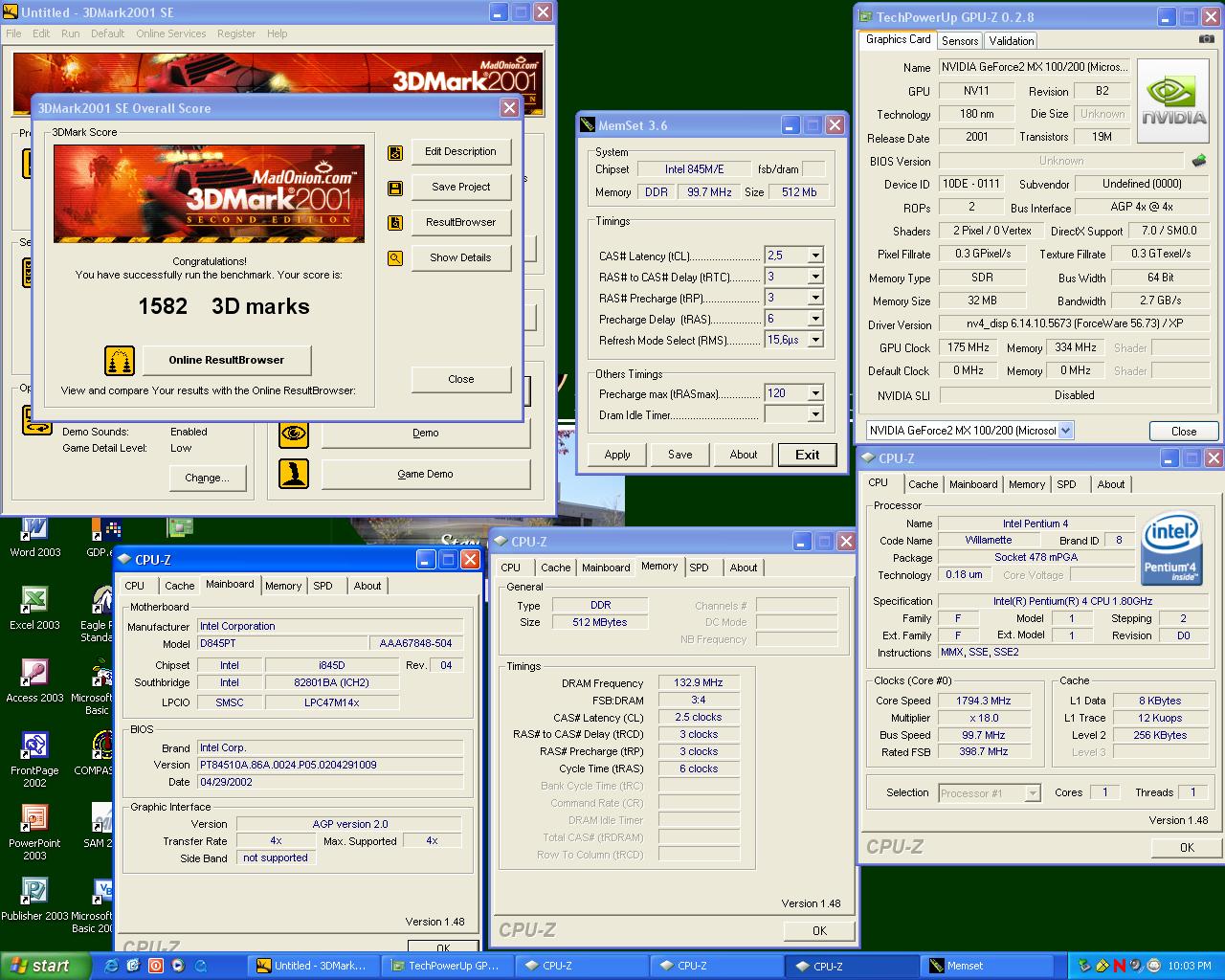1225x980 pixels.
Task: Open the RAS# Precharge (tRP) dropdown
Action: 815,298
